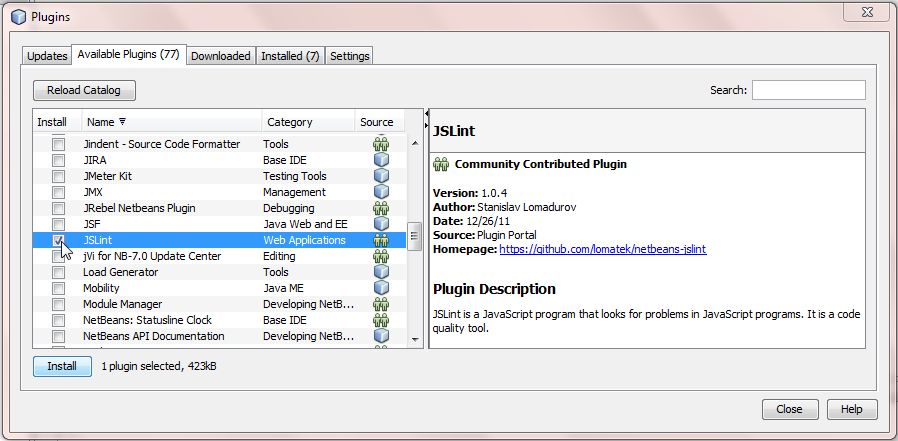Screen dimensions: 898x441
Task: Click the plugin list scrollbar thumb
Action: (415, 236)
